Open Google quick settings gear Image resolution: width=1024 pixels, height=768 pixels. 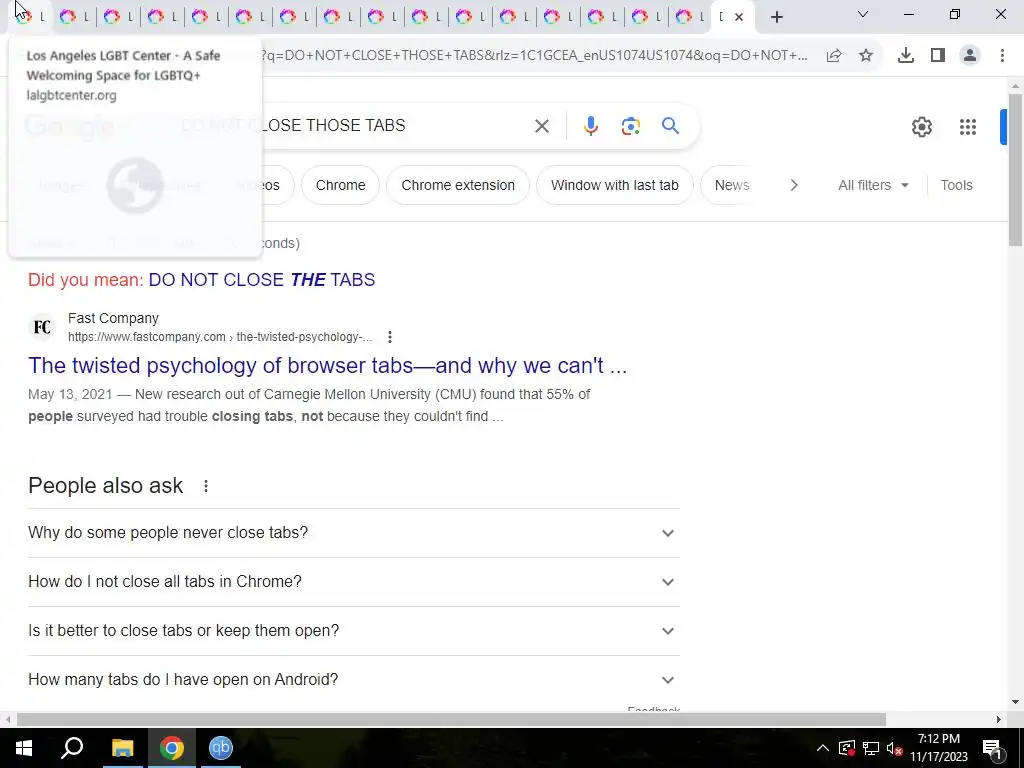[x=921, y=127]
